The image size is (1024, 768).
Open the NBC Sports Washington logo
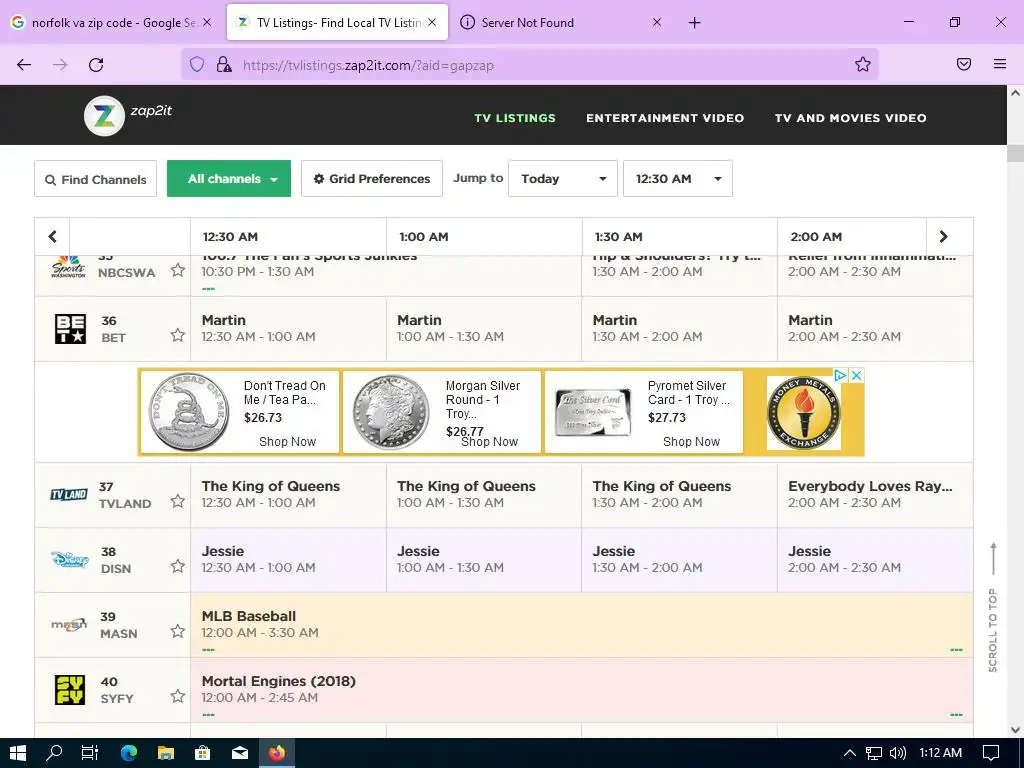(69, 266)
